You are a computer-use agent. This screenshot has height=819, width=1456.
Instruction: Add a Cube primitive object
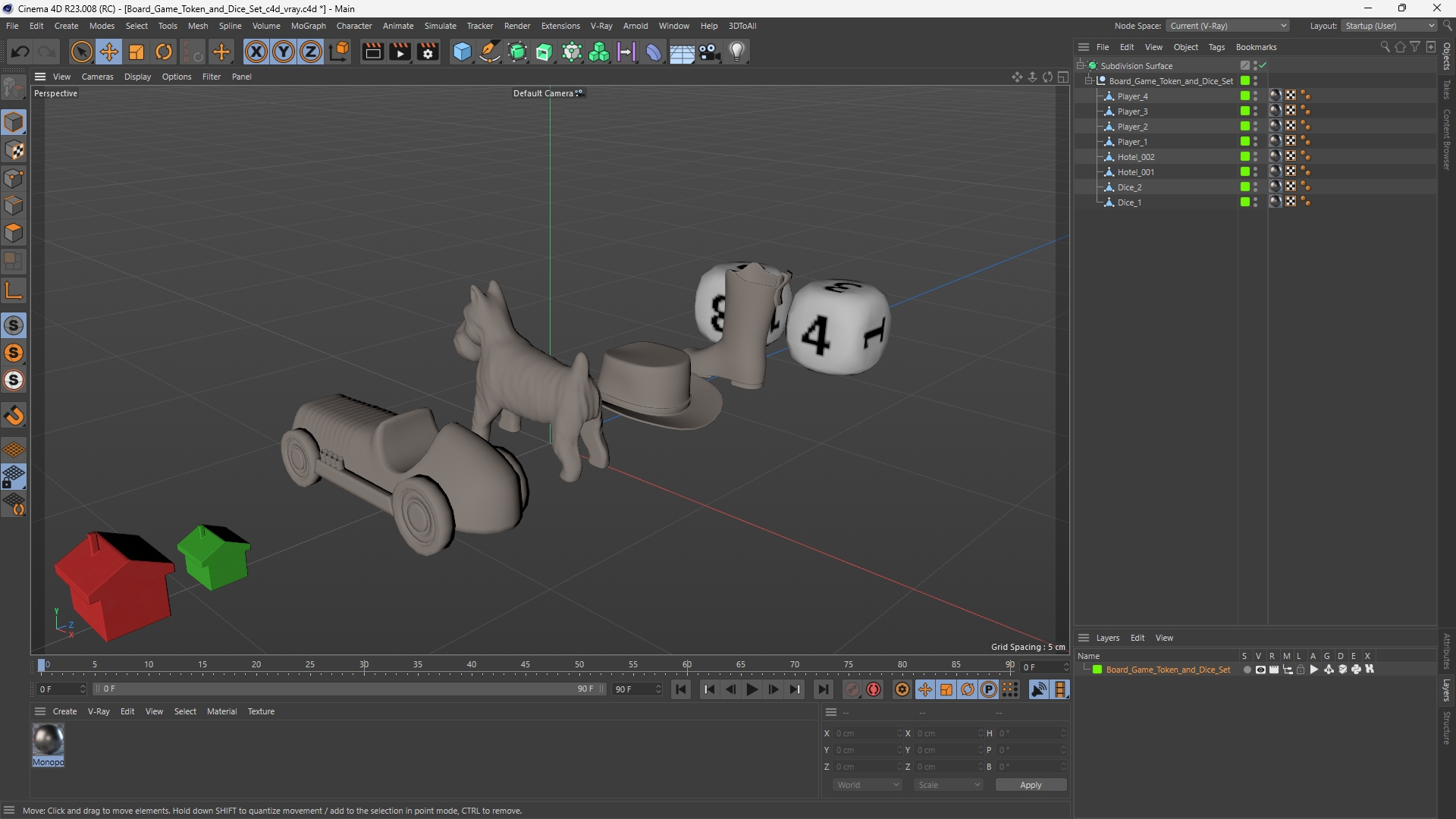tap(462, 52)
